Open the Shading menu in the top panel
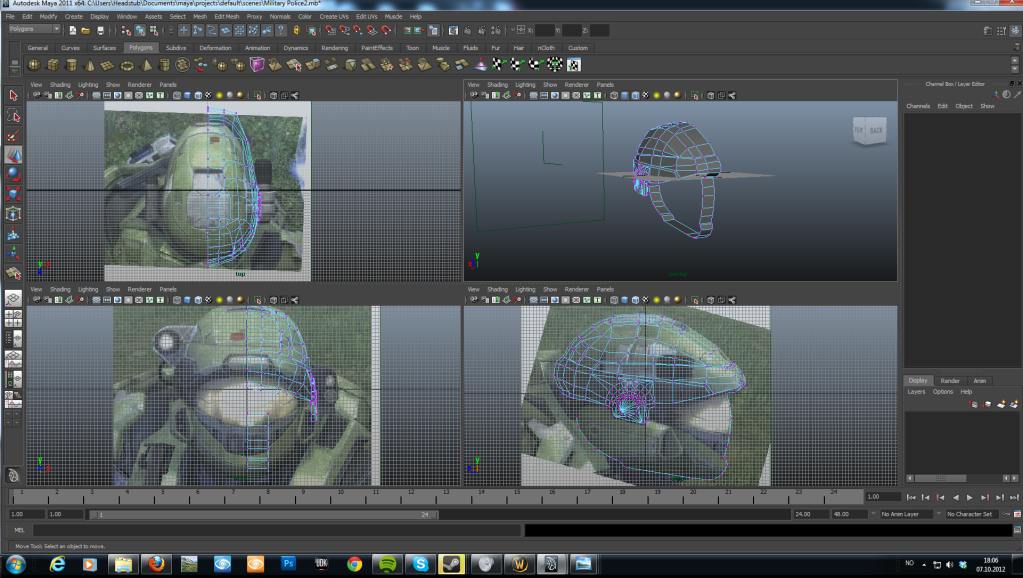 [x=60, y=85]
